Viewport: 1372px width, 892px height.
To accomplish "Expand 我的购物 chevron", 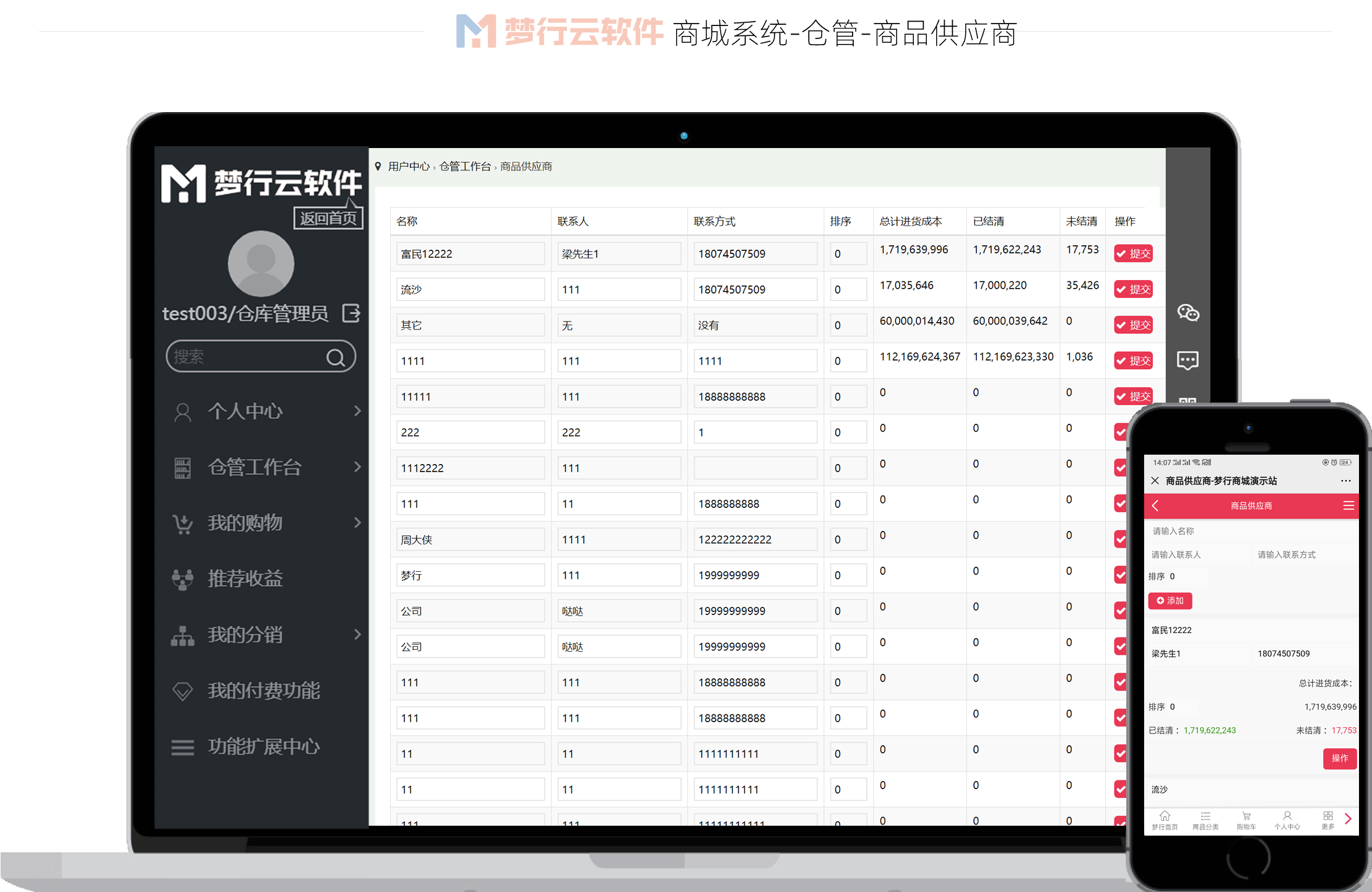I will (x=357, y=523).
